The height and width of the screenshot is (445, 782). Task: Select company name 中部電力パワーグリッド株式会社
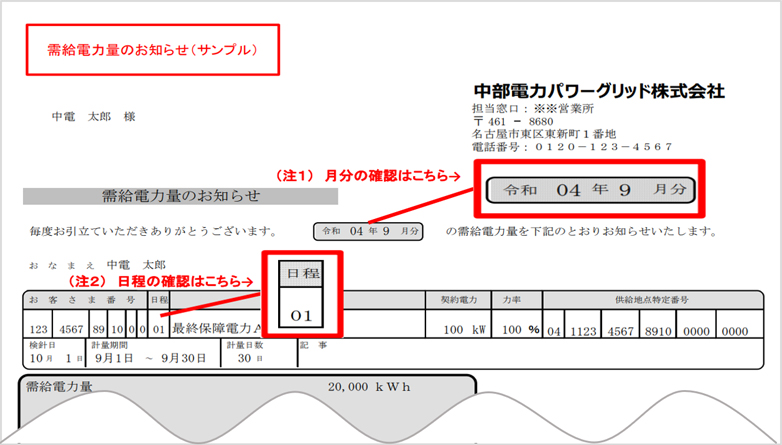599,91
